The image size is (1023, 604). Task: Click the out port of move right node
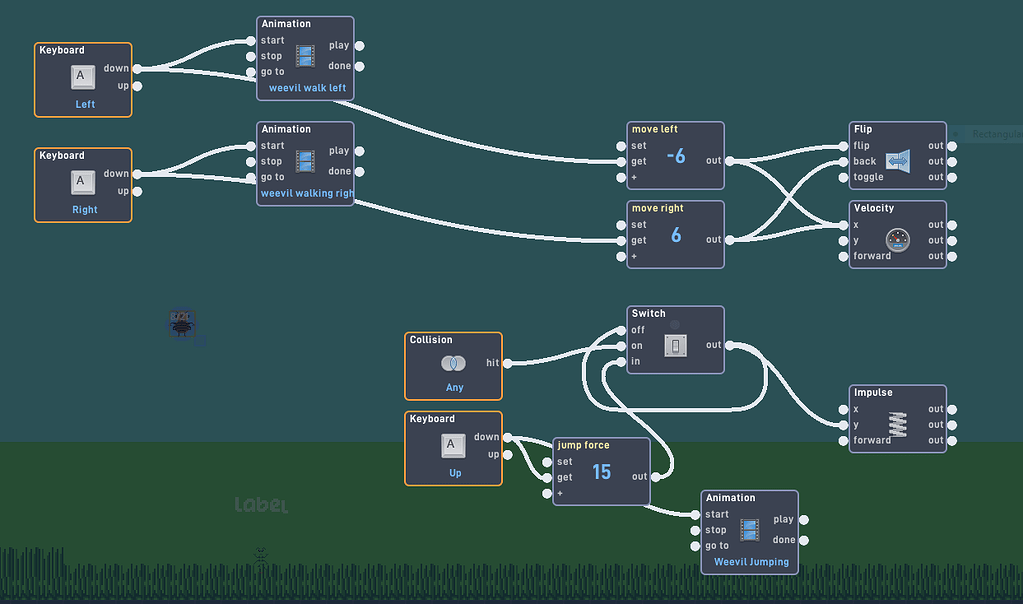[729, 240]
